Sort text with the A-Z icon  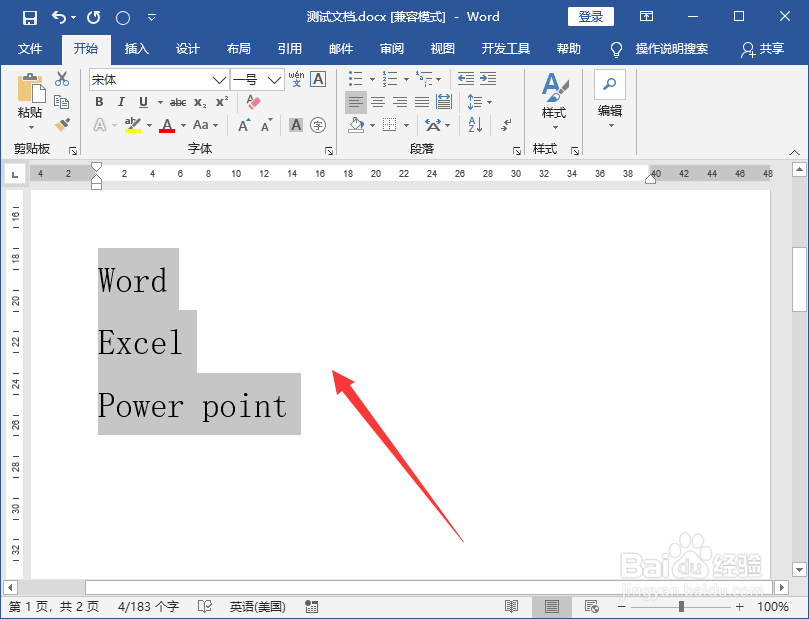(475, 125)
